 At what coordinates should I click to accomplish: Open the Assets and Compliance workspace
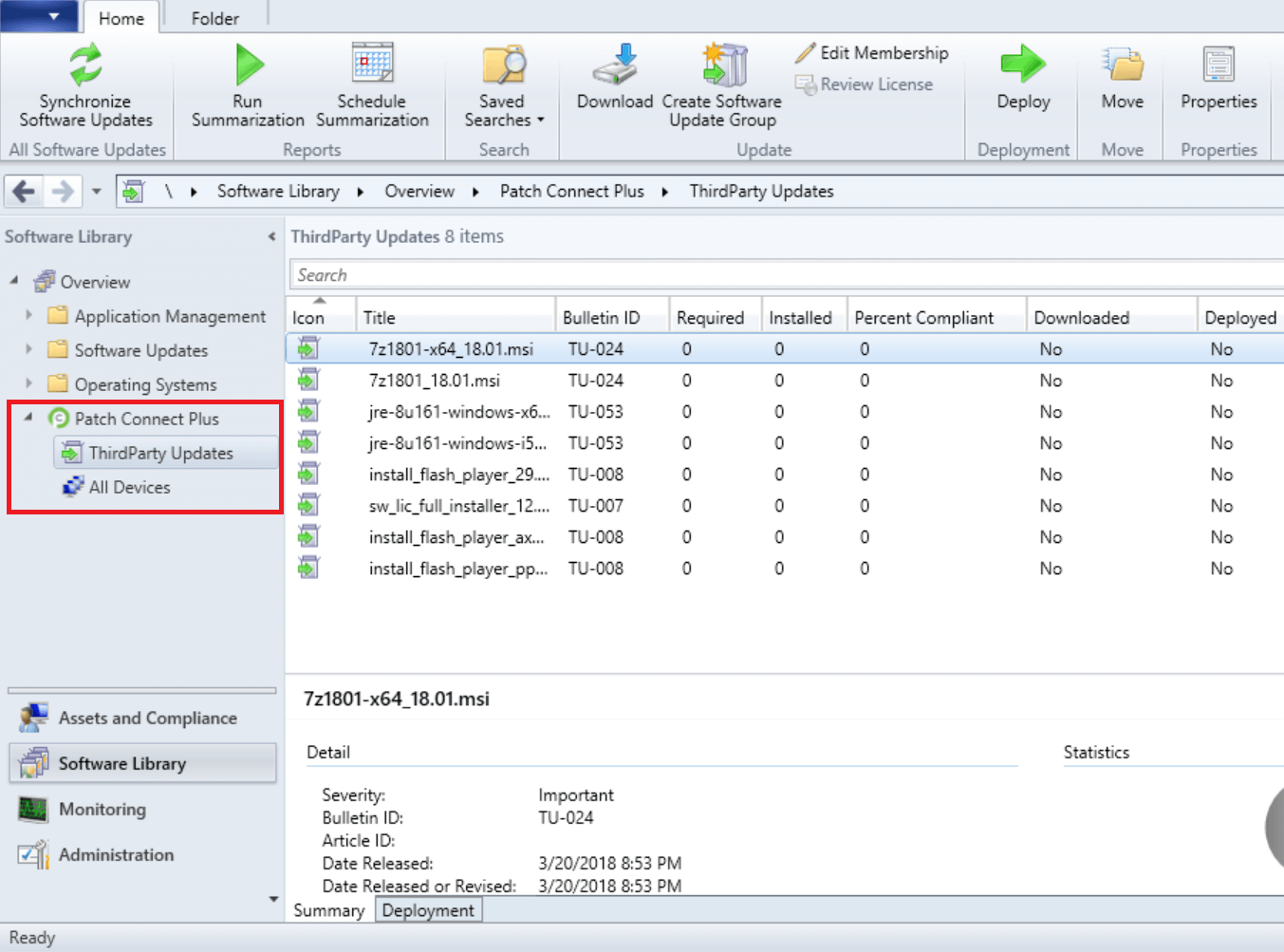147,719
